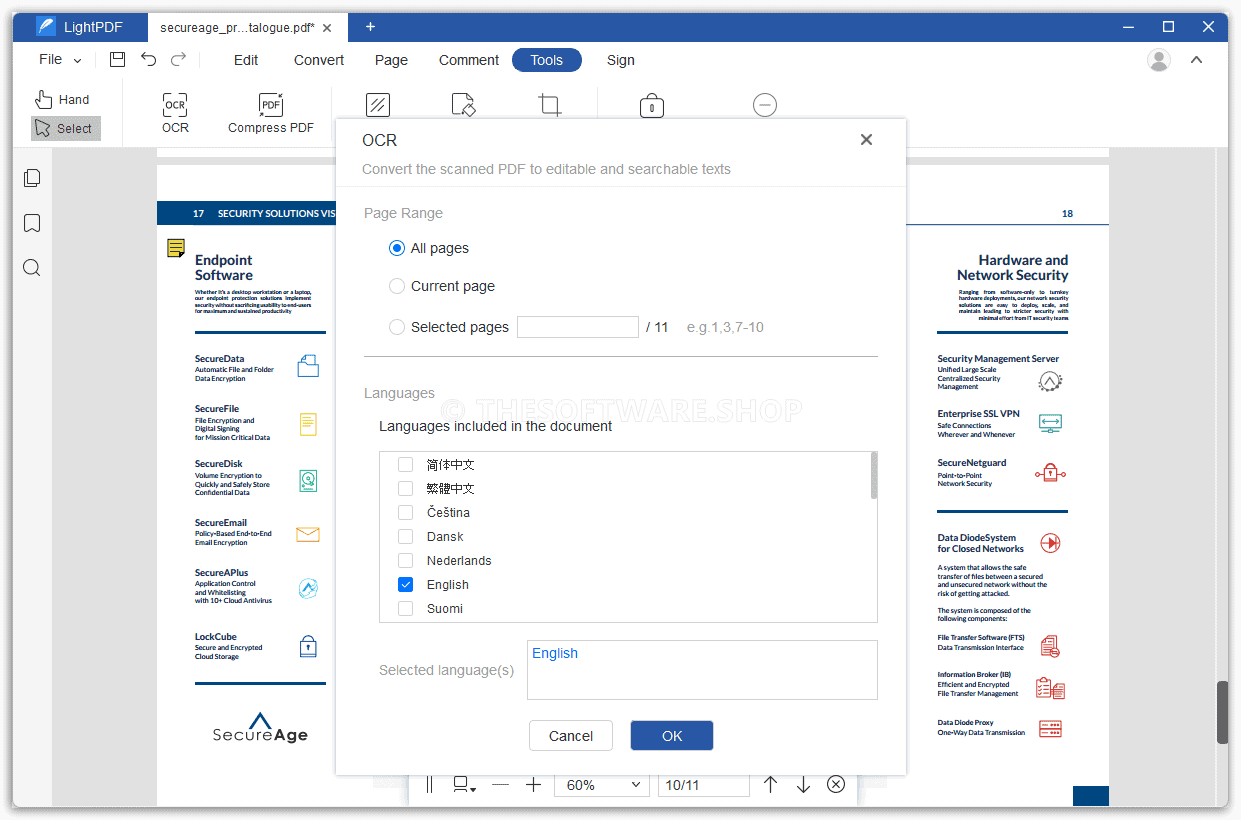Dismiss the bottom toolbar with circled X
Image resolution: width=1241 pixels, height=820 pixels.
(x=837, y=785)
